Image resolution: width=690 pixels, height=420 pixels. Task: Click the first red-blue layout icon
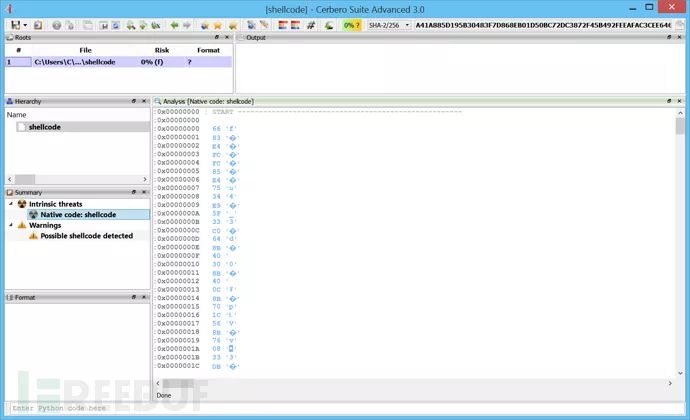pos(283,25)
